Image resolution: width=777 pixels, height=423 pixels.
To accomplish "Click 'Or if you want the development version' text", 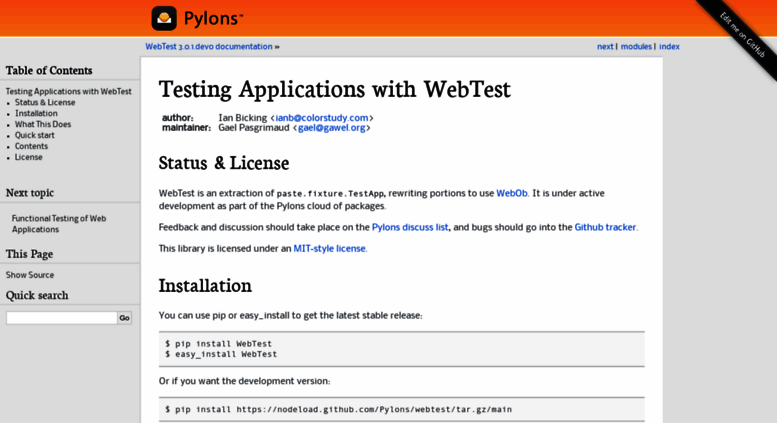I will 244,381.
